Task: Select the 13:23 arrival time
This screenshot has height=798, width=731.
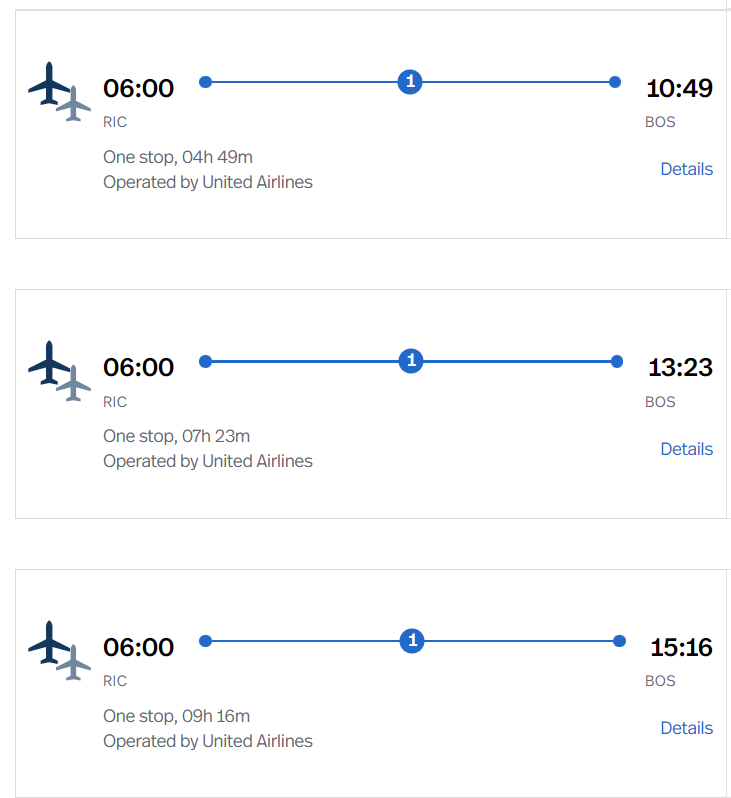Action: pos(680,368)
